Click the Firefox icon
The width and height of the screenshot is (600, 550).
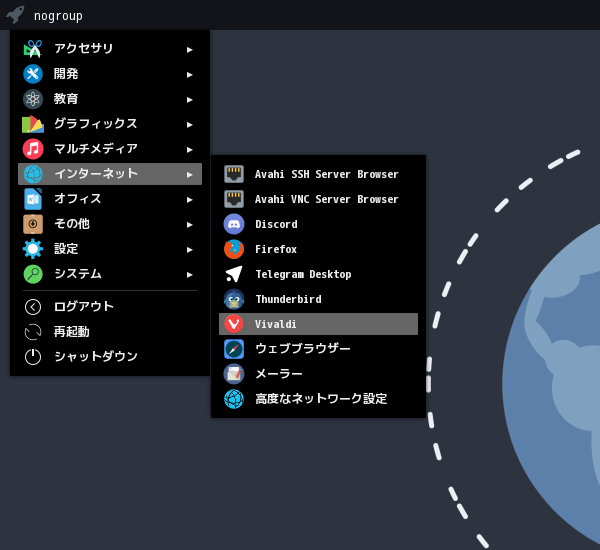234,249
